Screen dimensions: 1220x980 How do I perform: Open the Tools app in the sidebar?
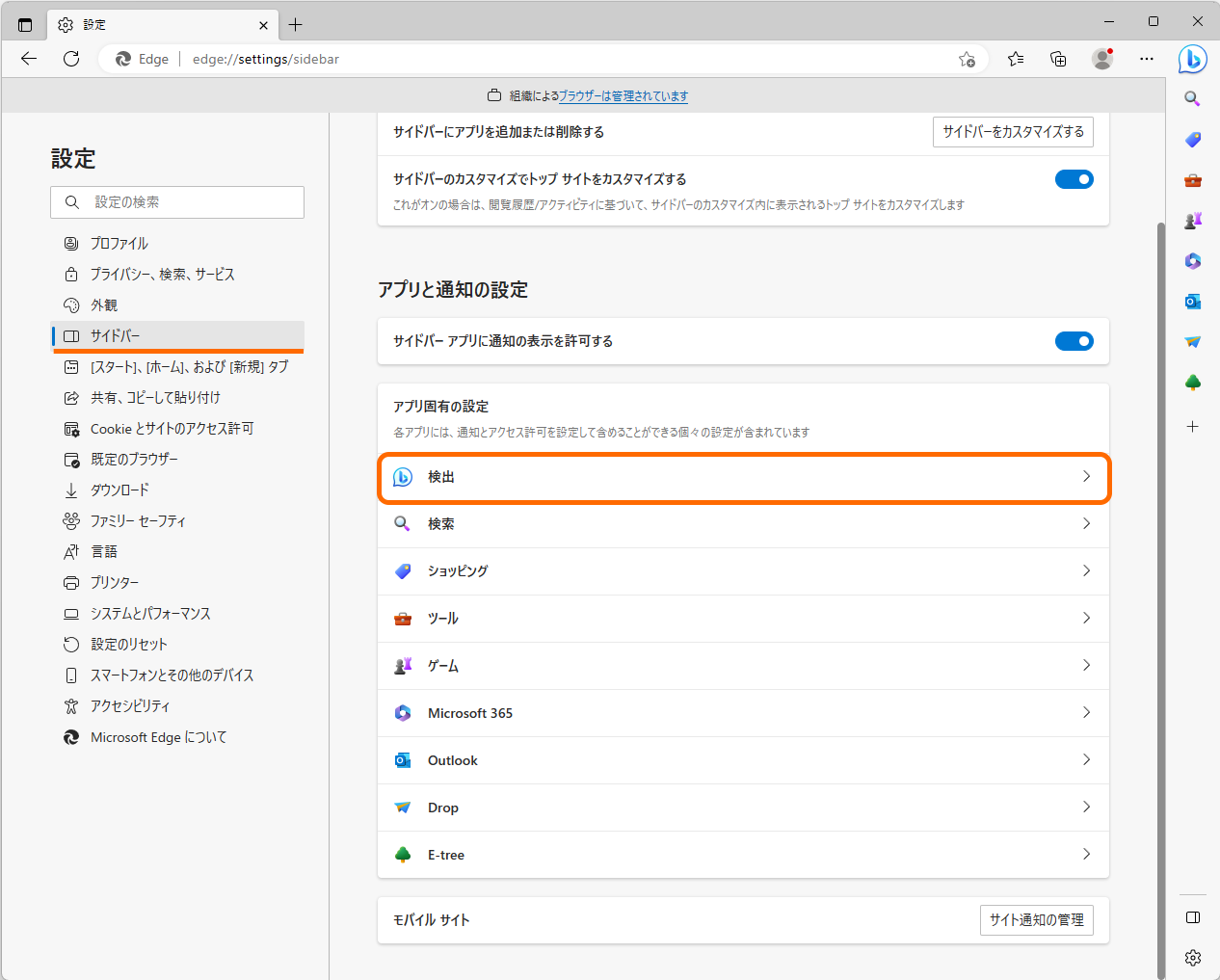(x=1192, y=179)
